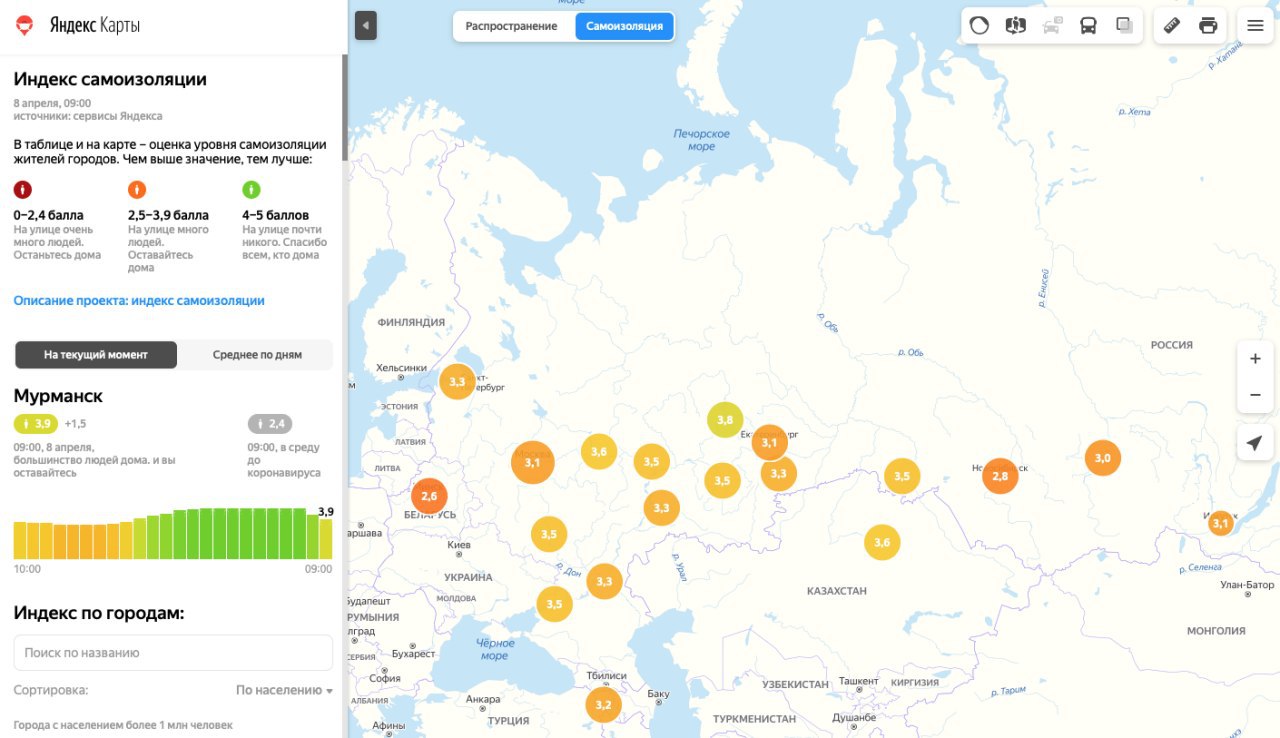Screen dimensions: 1280x738
Task: Click the last chart bar labeled 3,9
Action: click(325, 538)
